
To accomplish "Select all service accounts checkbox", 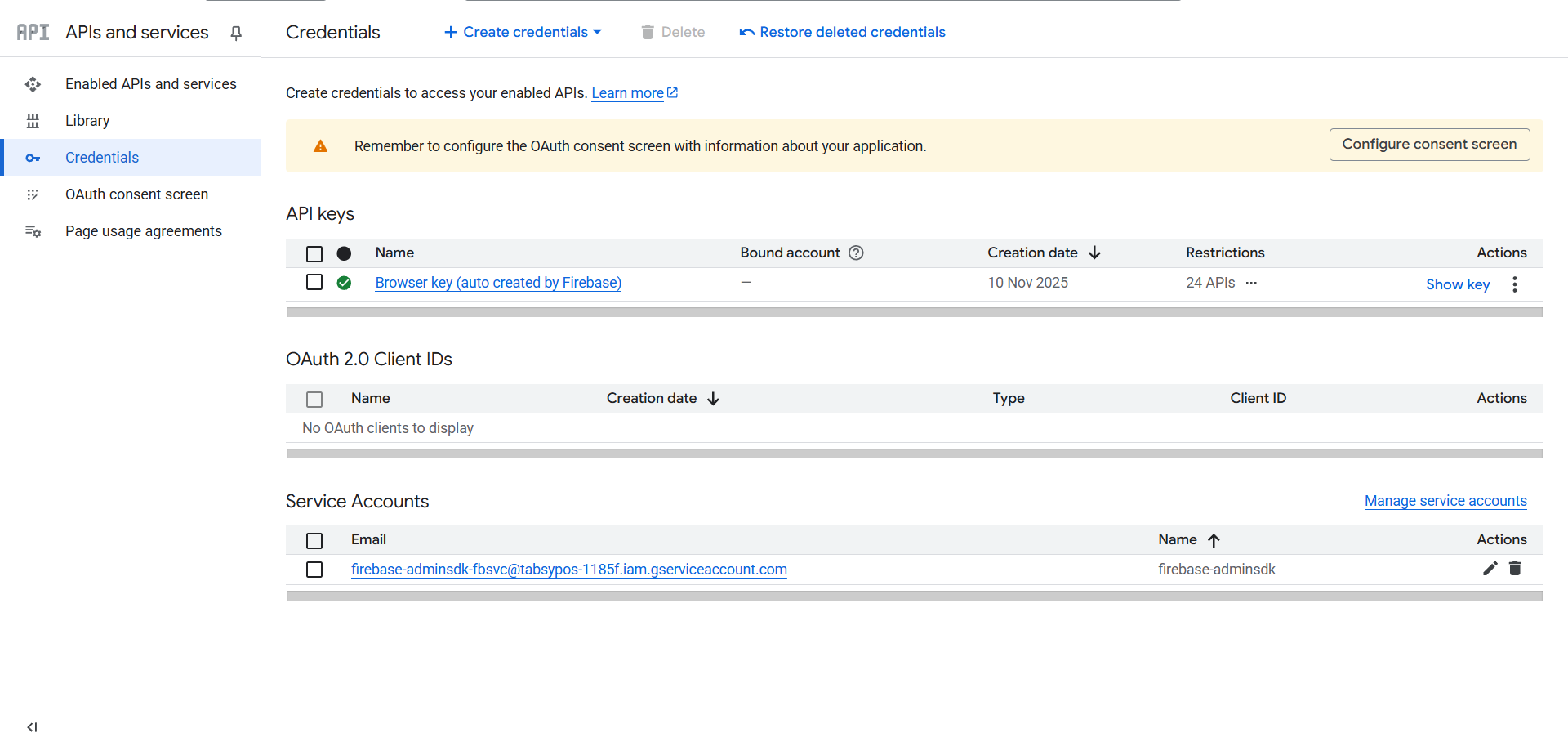I will (314, 540).
